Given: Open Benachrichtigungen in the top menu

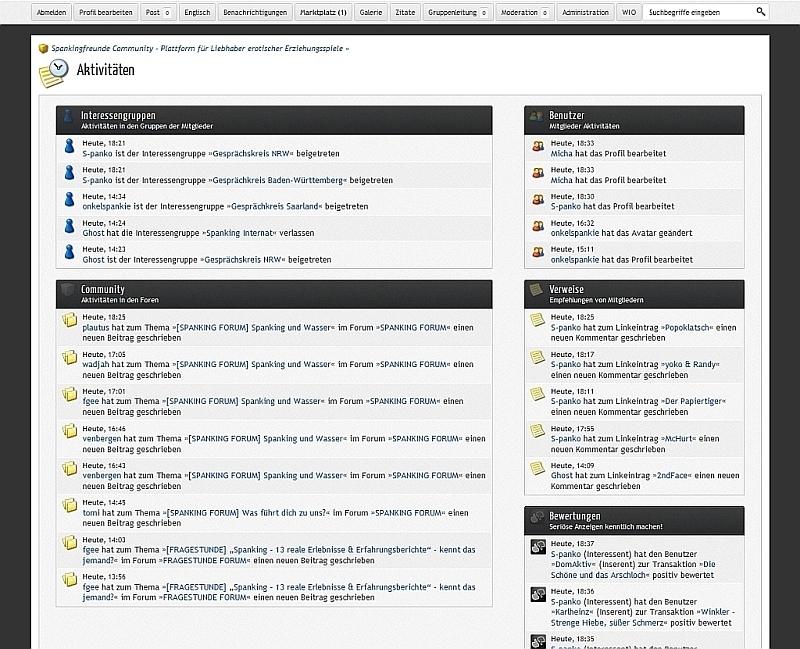Looking at the screenshot, I should (255, 12).
